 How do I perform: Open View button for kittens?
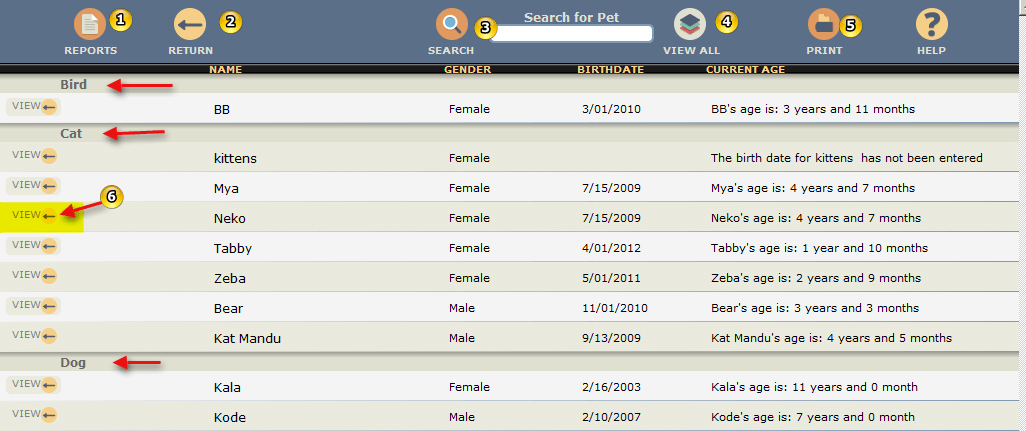point(33,155)
